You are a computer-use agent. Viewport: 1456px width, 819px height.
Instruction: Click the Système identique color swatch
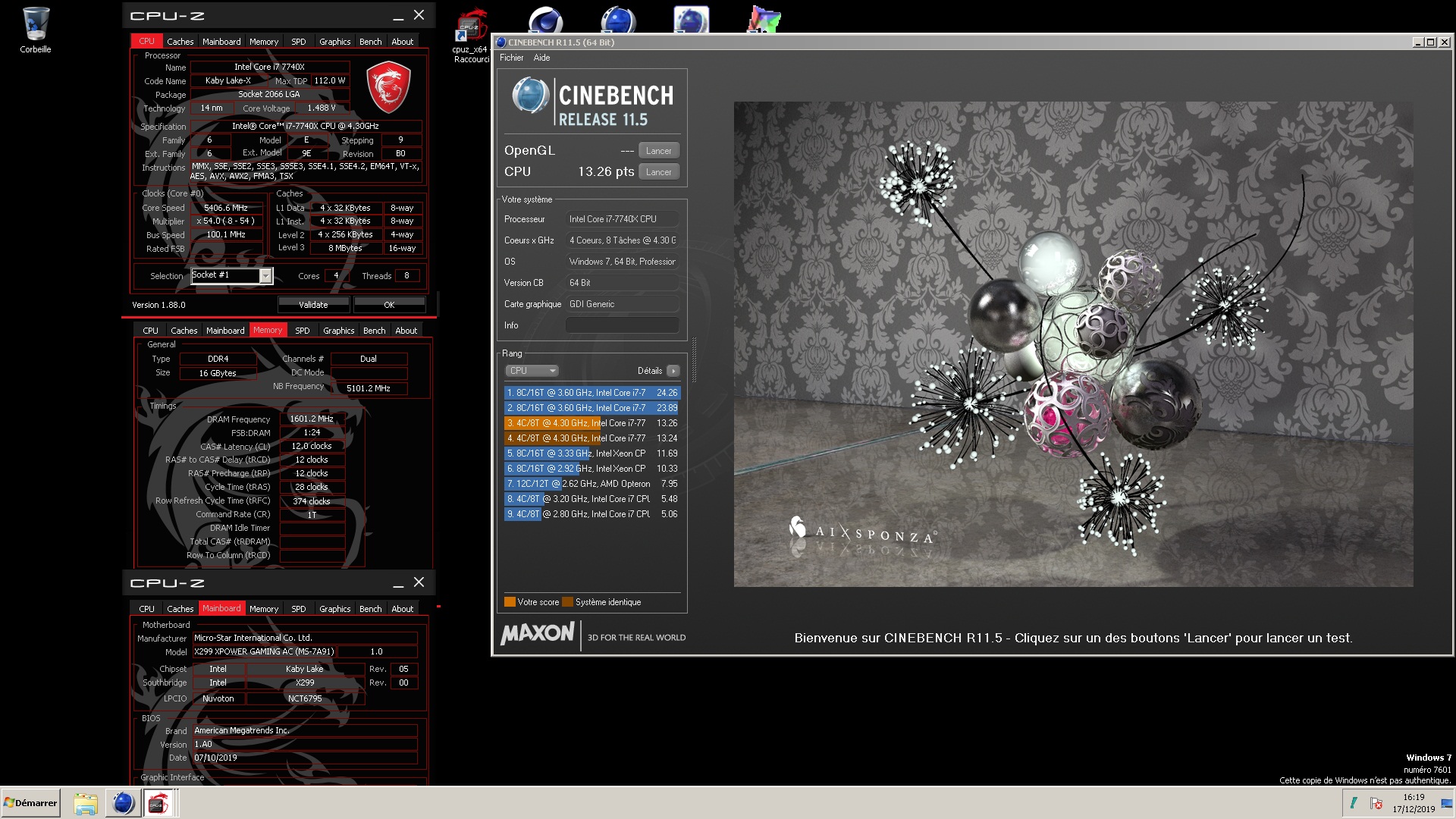[567, 602]
